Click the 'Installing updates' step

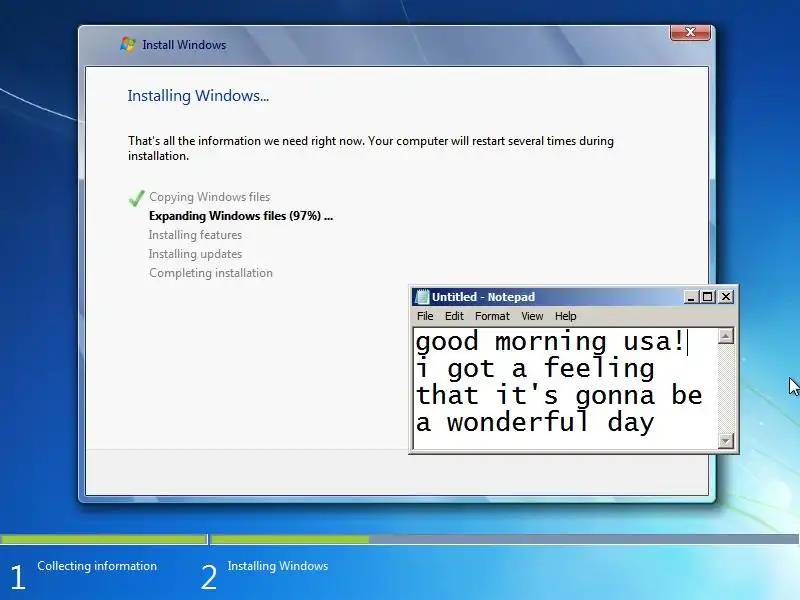195,254
